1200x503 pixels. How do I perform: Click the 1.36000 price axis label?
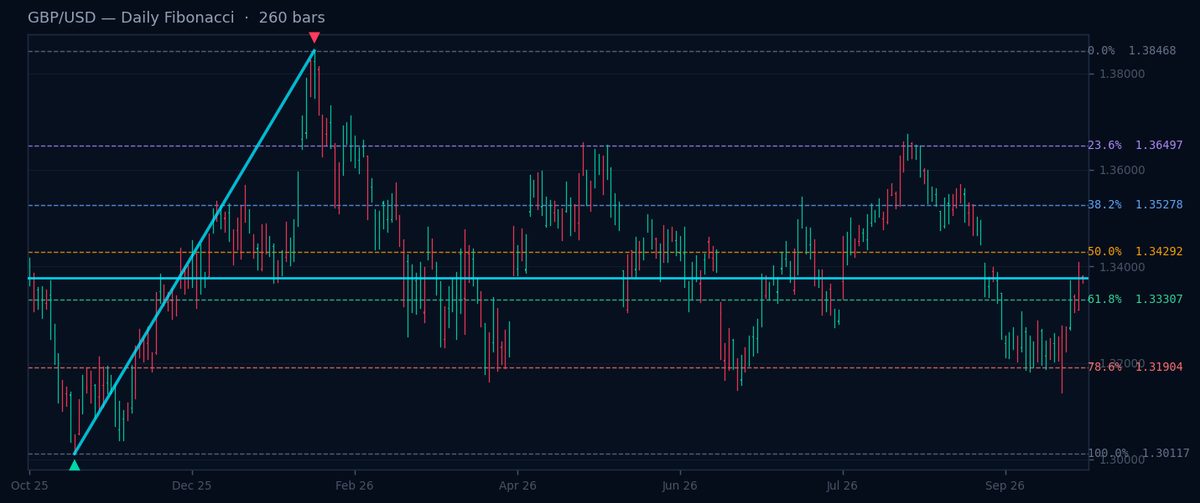pos(1122,171)
